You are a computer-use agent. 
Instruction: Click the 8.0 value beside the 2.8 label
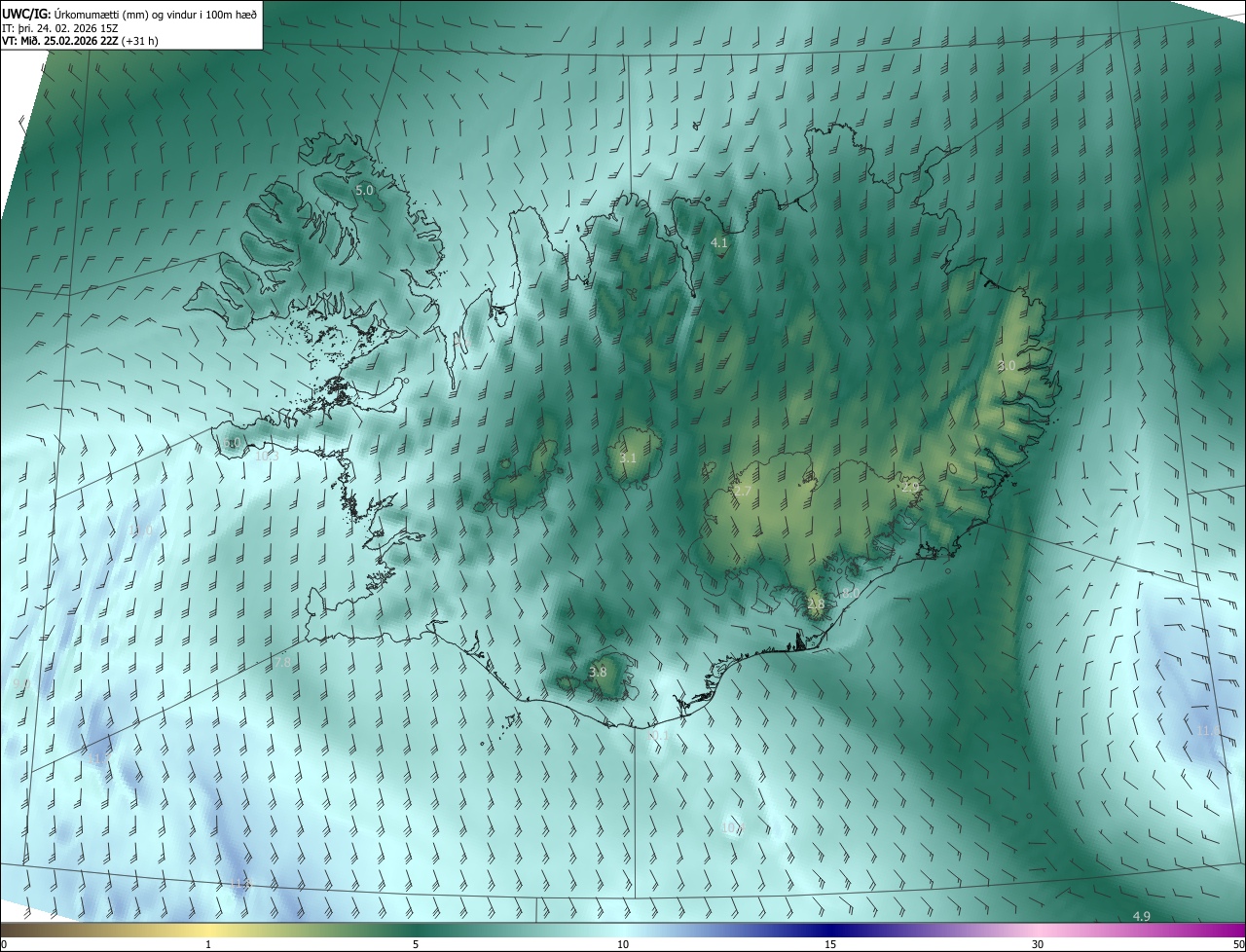tap(849, 593)
